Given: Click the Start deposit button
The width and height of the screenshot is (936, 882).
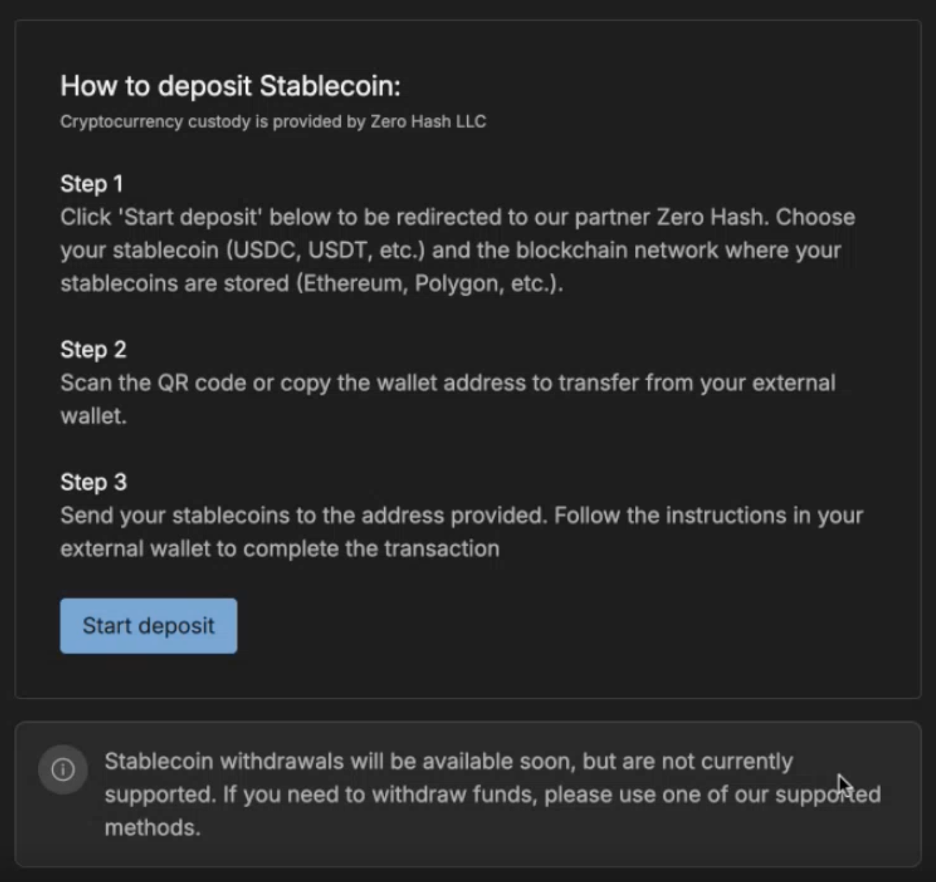Looking at the screenshot, I should (148, 625).
